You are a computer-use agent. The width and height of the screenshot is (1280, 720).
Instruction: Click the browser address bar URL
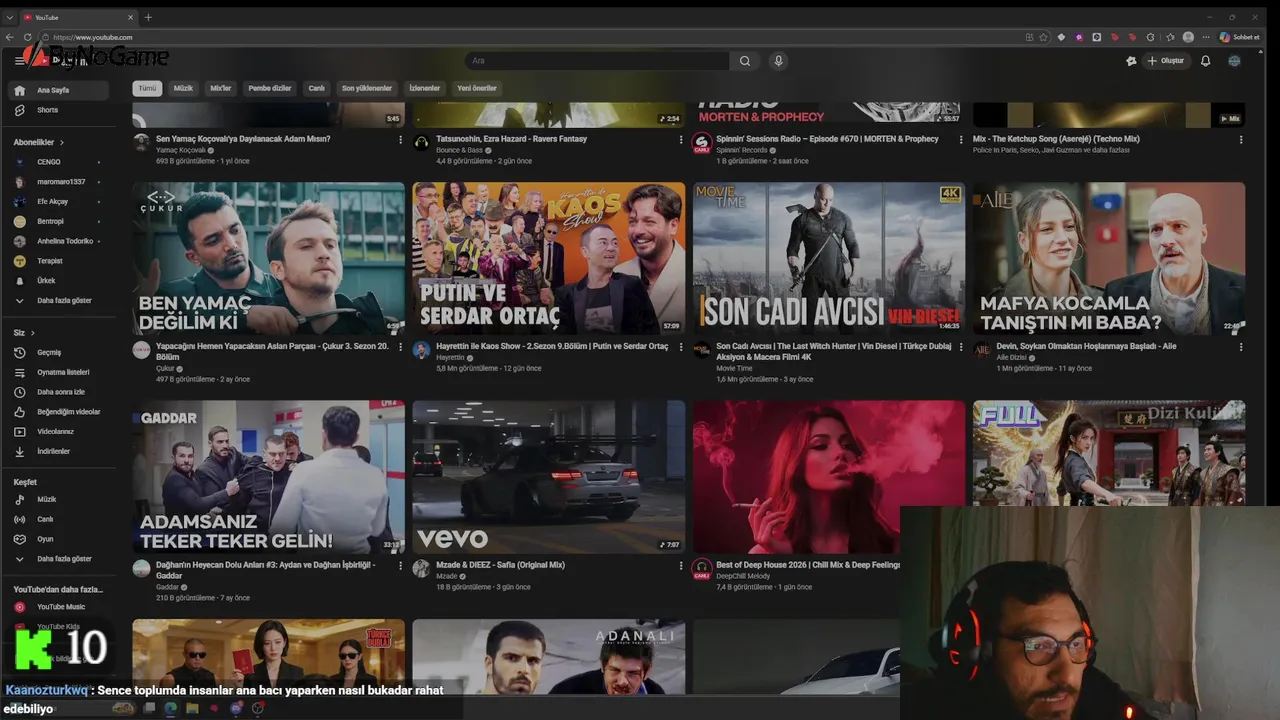pos(92,37)
